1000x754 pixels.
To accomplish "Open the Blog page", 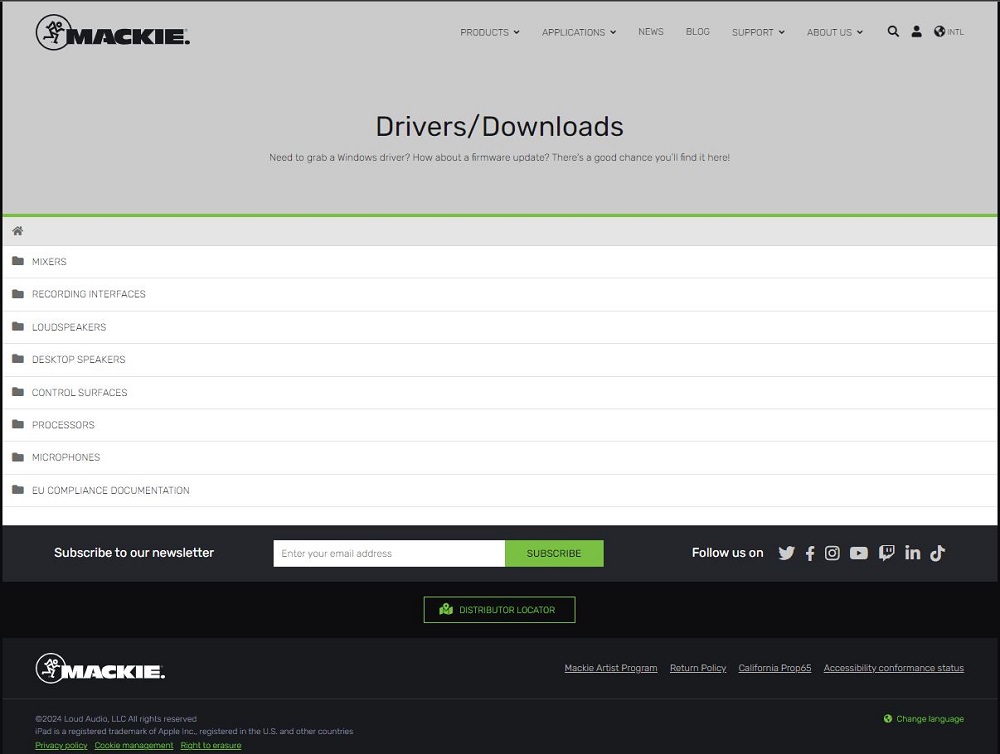I will pos(698,31).
